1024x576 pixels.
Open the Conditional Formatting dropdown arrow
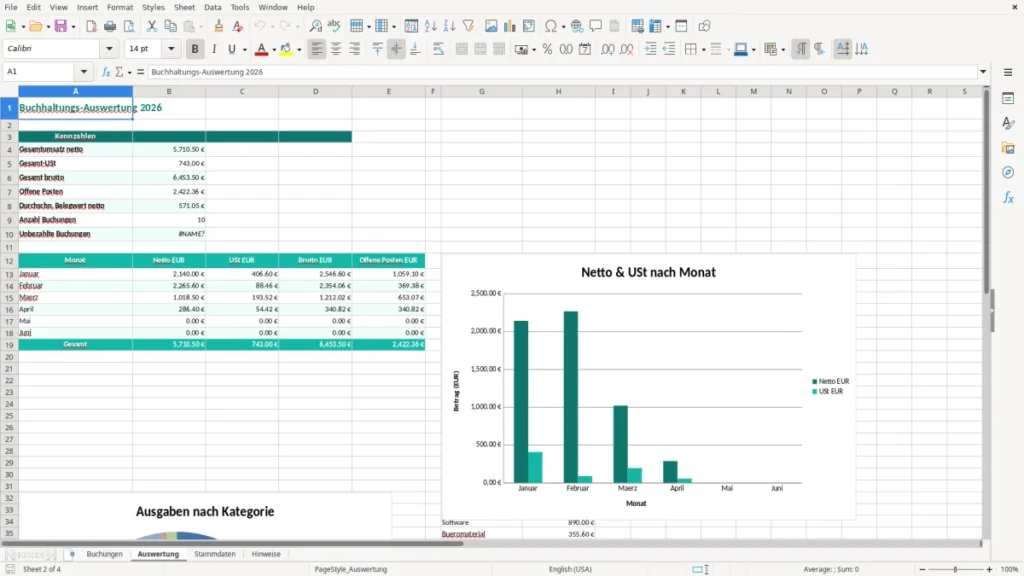(x=783, y=50)
